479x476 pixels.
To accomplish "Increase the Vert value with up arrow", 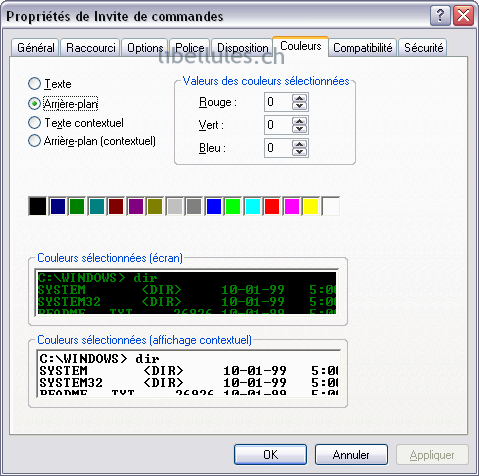I will [300, 121].
